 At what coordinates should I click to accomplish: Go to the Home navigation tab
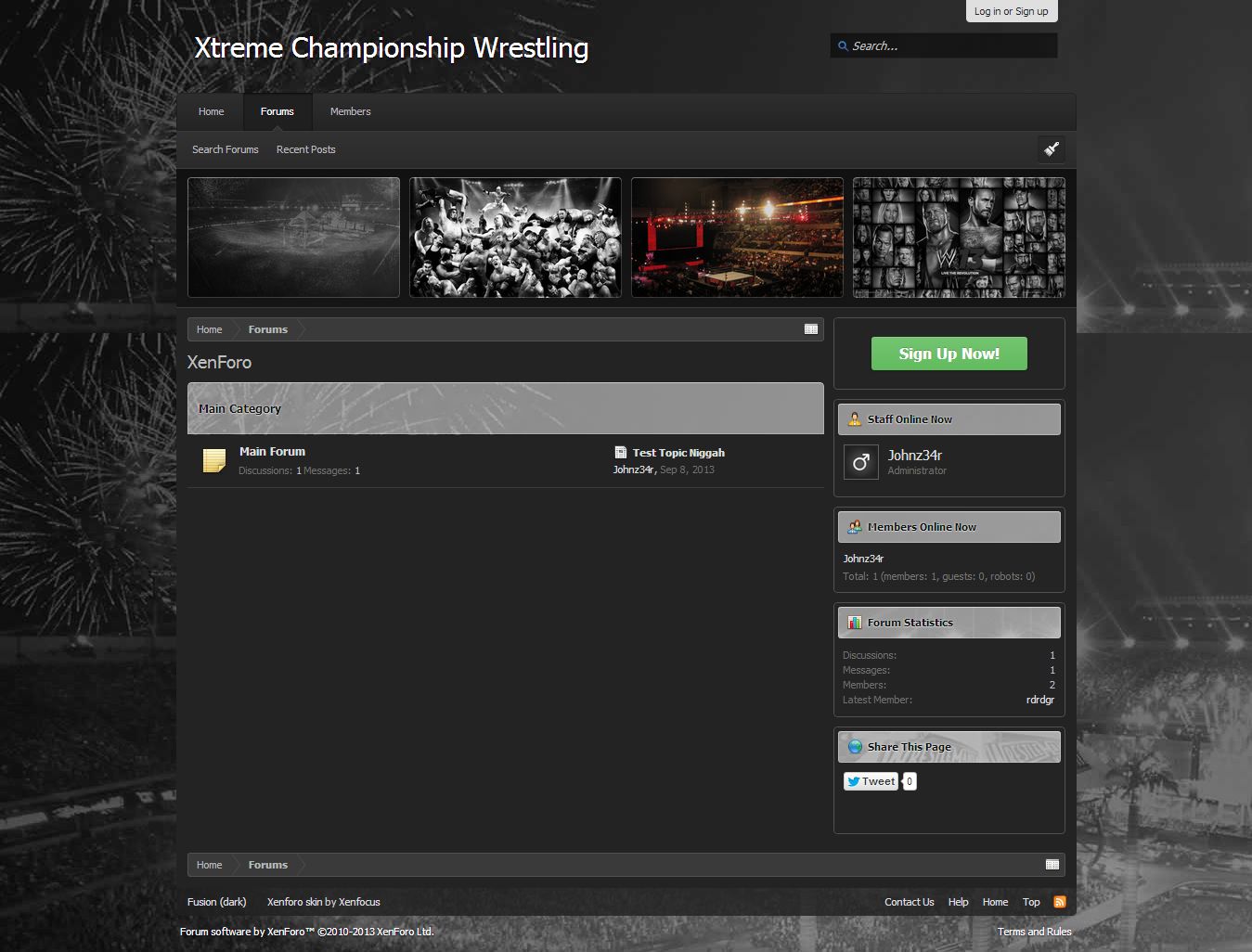[x=211, y=111]
